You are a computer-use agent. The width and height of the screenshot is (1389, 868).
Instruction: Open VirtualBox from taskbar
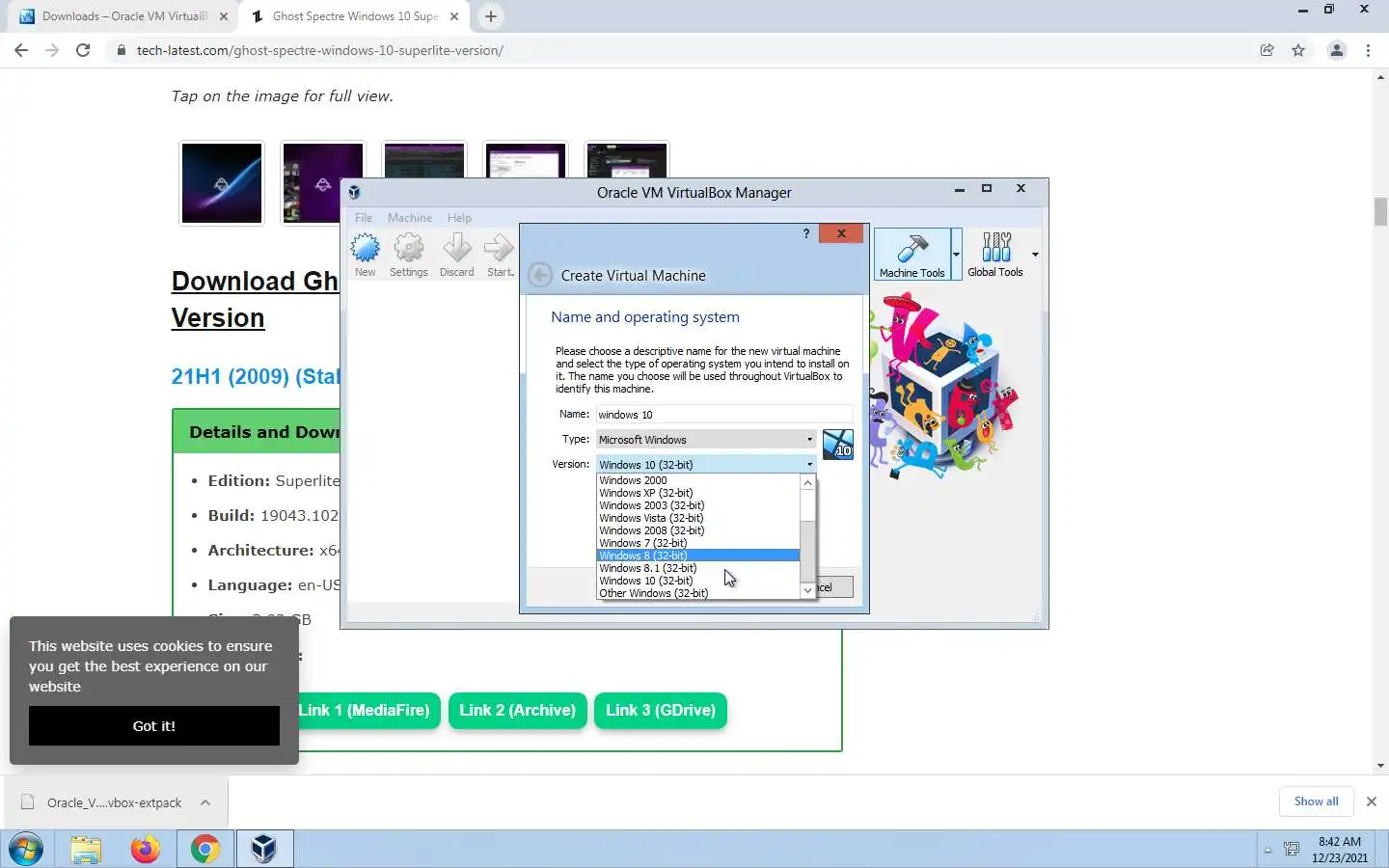tap(264, 850)
